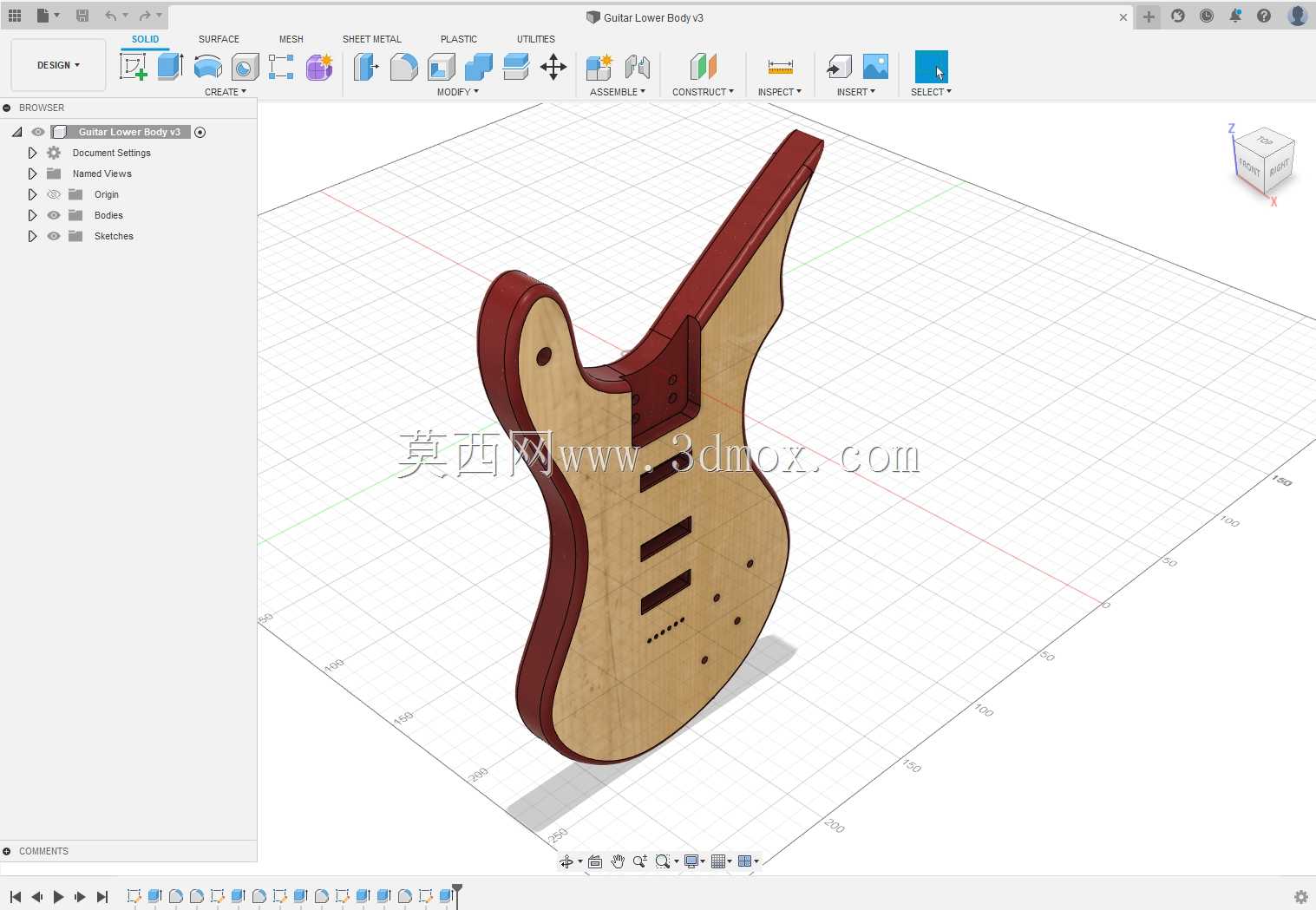Viewport: 1316px width, 910px height.
Task: Click the Look At tool
Action: coord(595,861)
